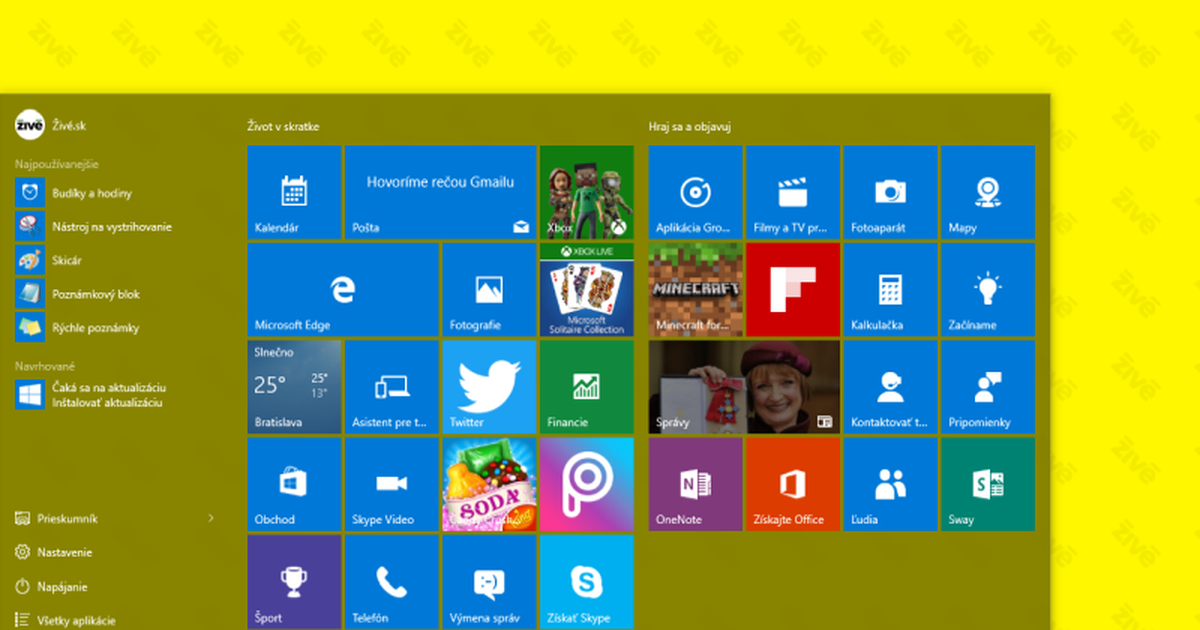Open the Pošta mail tile
Viewport: 1200px width, 630px height.
[439, 192]
